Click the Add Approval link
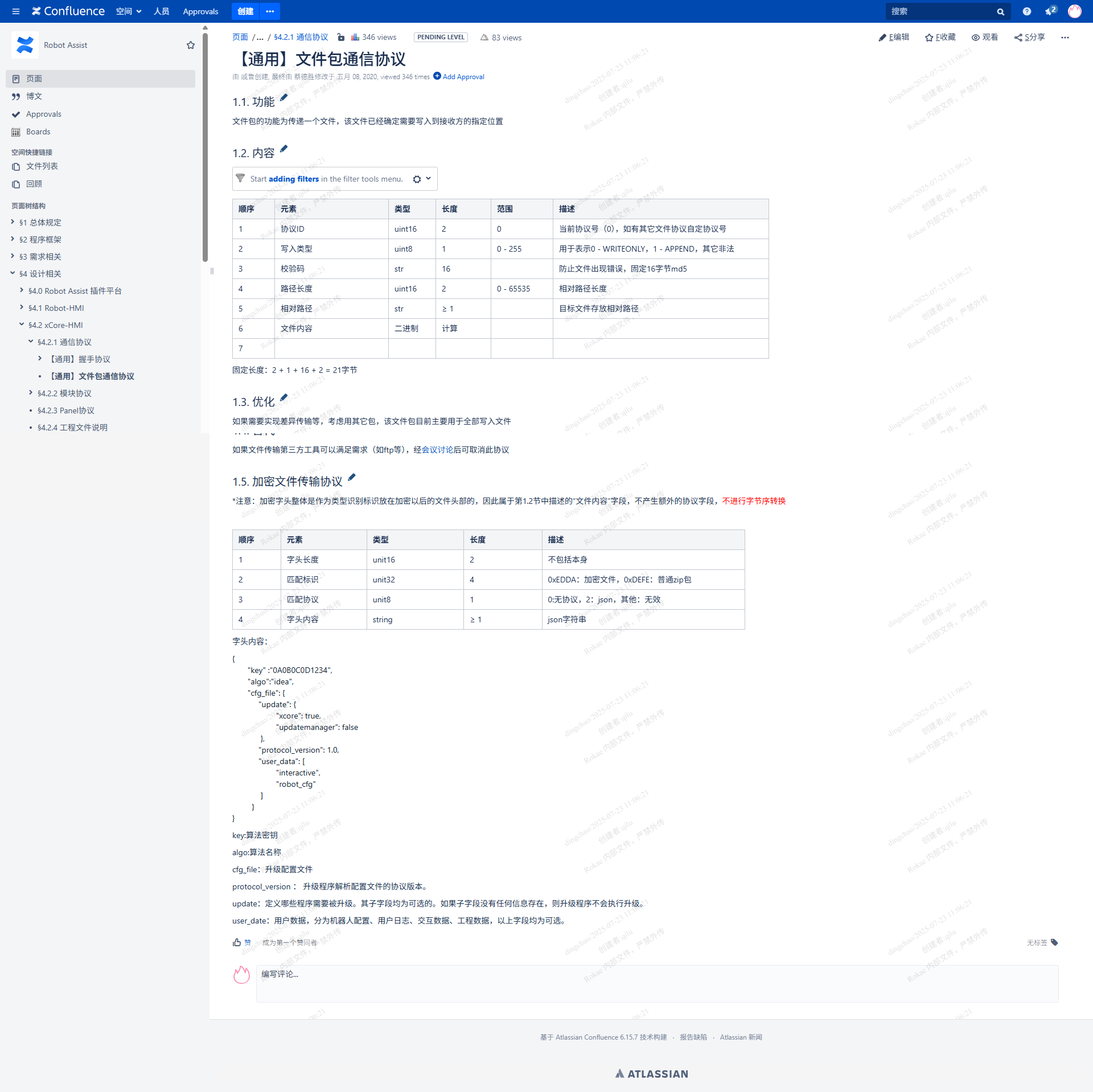 pos(463,77)
